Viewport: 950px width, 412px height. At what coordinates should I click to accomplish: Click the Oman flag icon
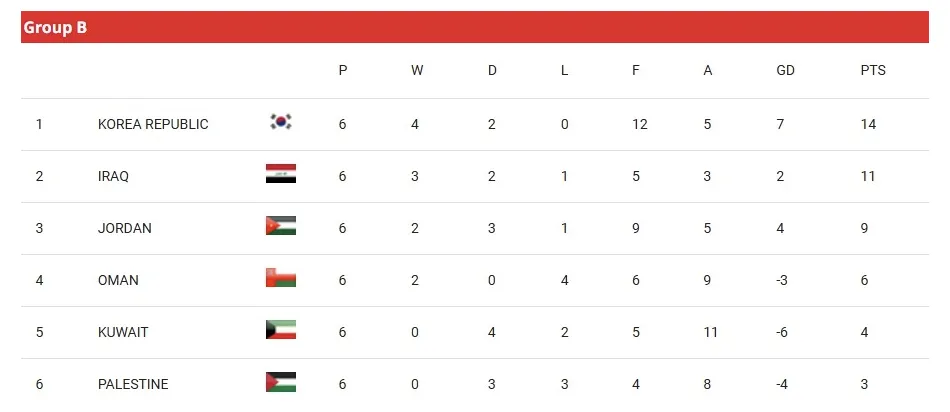point(281,279)
